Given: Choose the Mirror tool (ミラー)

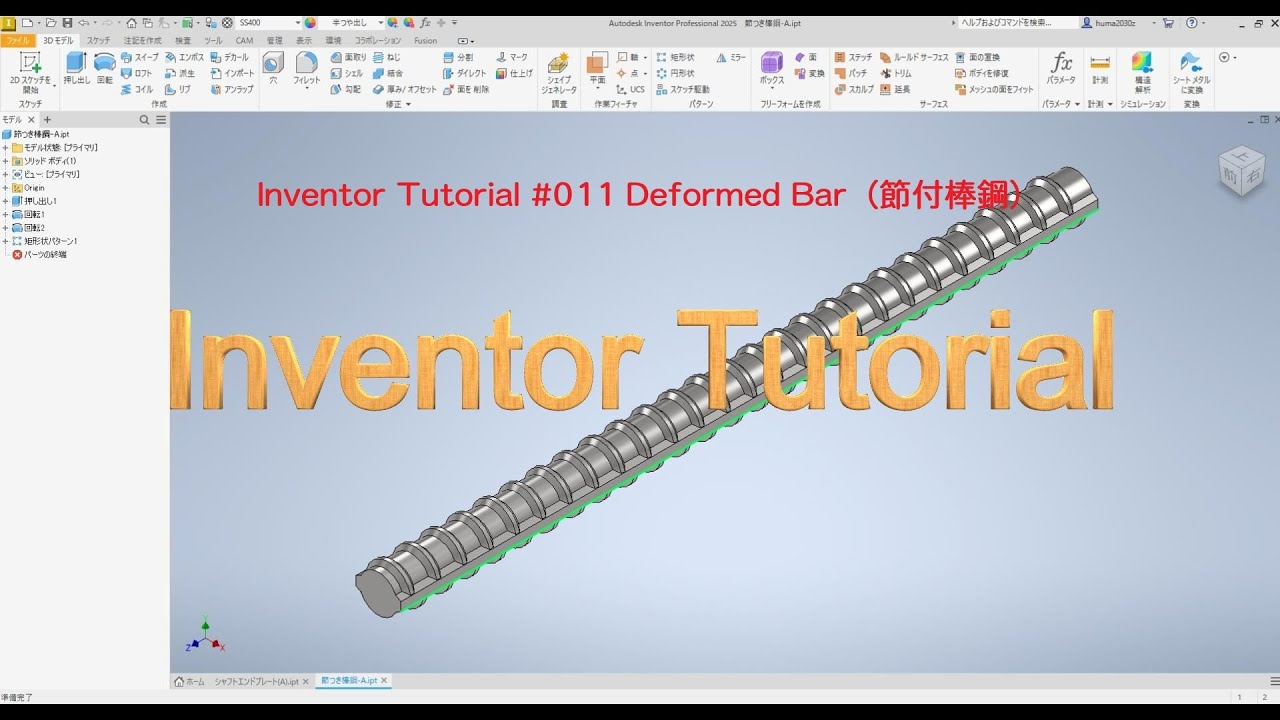Looking at the screenshot, I should 731,58.
